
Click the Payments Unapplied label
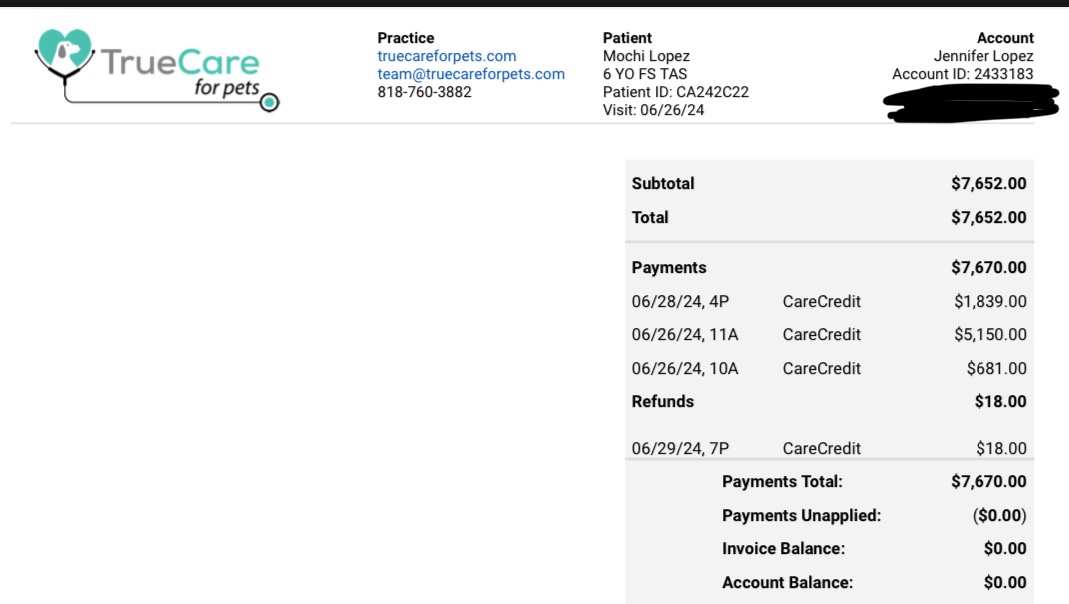pyautogui.click(x=801, y=516)
